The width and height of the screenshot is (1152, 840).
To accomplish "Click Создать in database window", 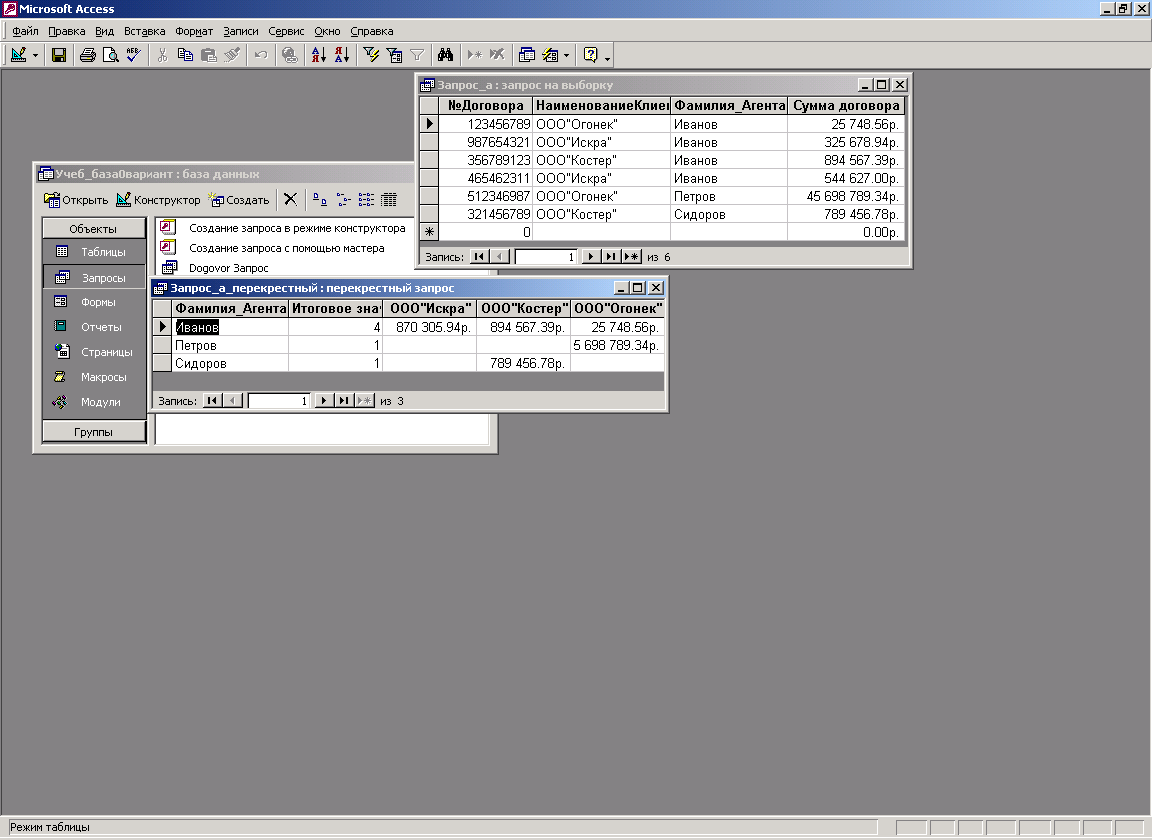I will [x=239, y=200].
